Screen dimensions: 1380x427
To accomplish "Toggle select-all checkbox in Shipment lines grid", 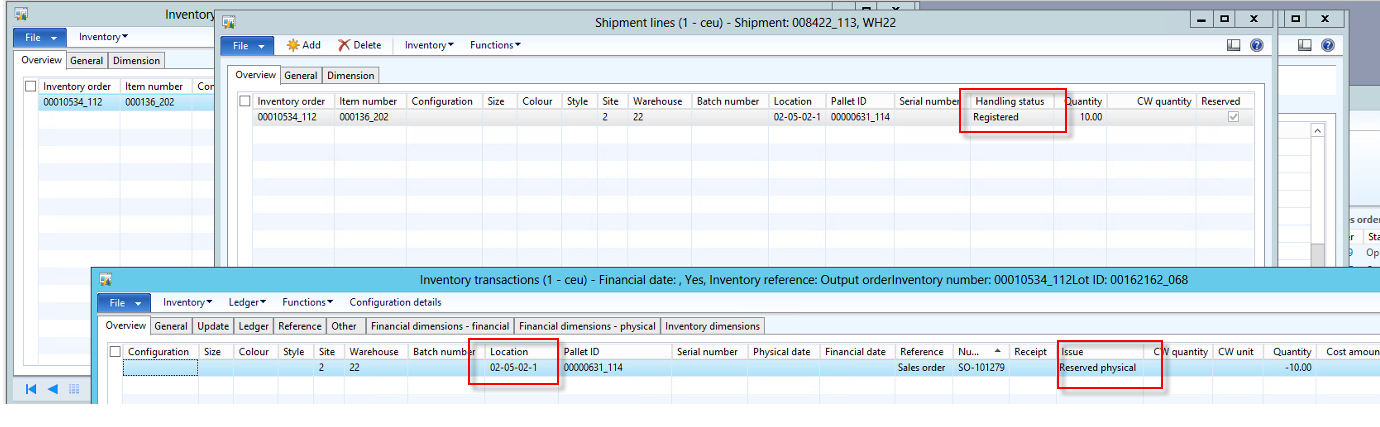I will pos(245,101).
